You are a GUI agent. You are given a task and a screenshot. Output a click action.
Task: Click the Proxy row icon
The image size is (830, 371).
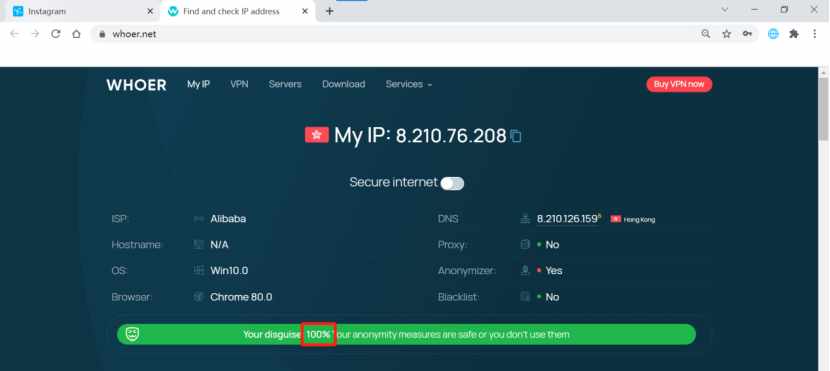tap(525, 245)
